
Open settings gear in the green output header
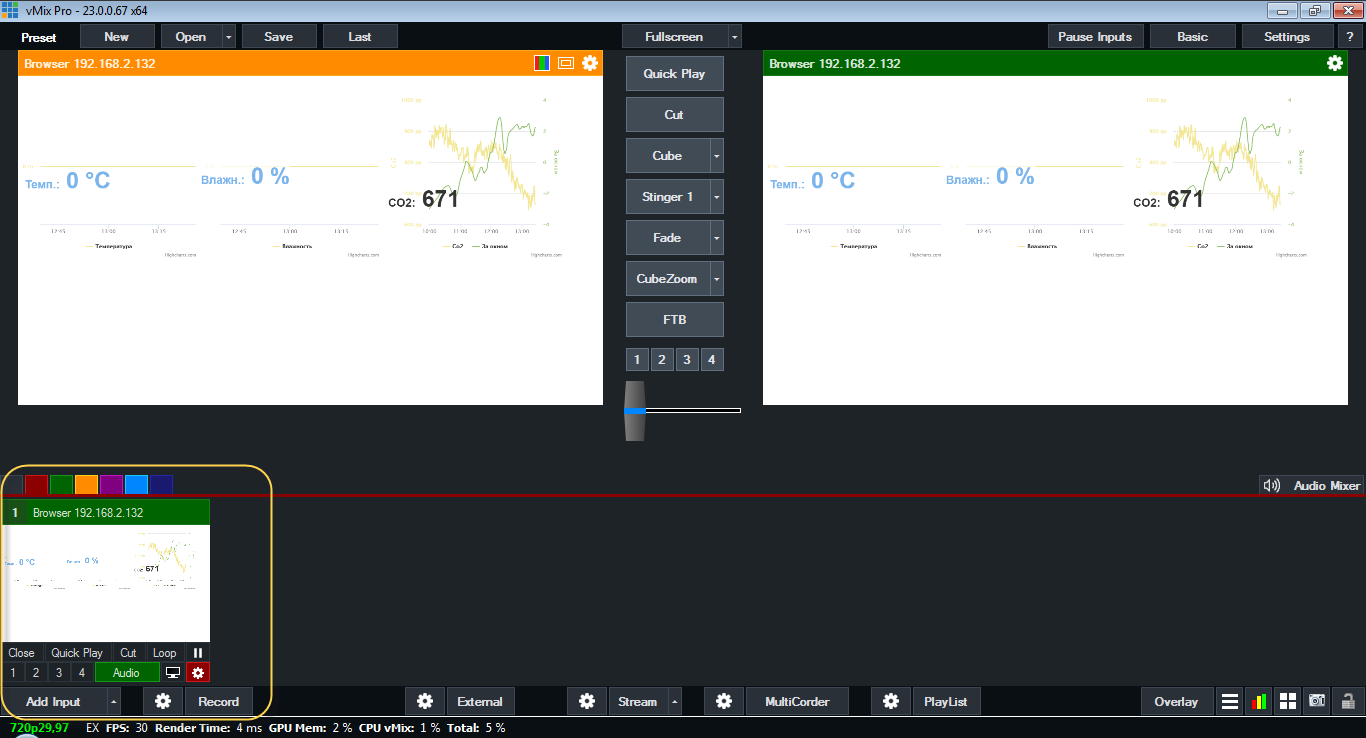(x=1334, y=63)
